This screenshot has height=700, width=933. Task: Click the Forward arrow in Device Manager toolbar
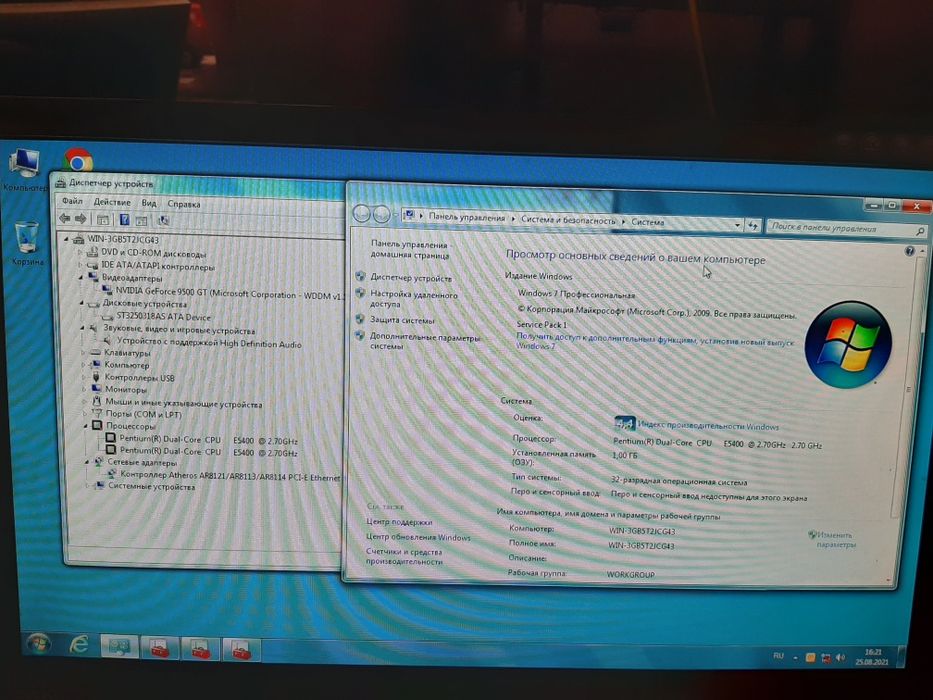click(80, 219)
